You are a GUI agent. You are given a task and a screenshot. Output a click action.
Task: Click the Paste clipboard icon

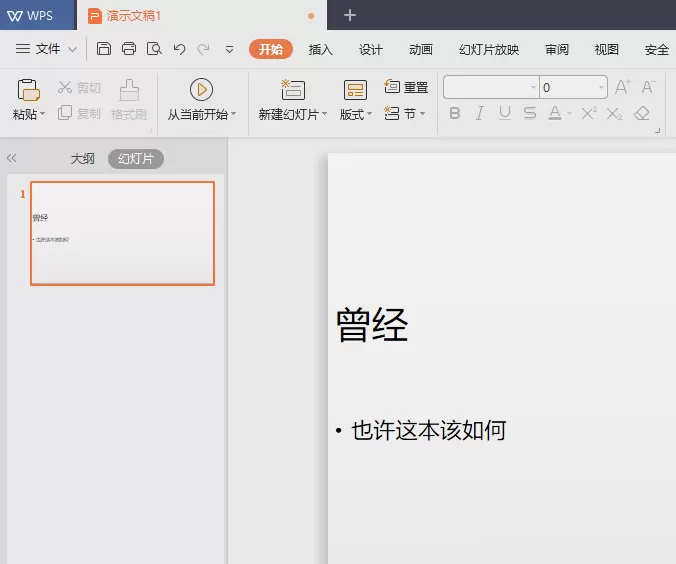point(28,90)
